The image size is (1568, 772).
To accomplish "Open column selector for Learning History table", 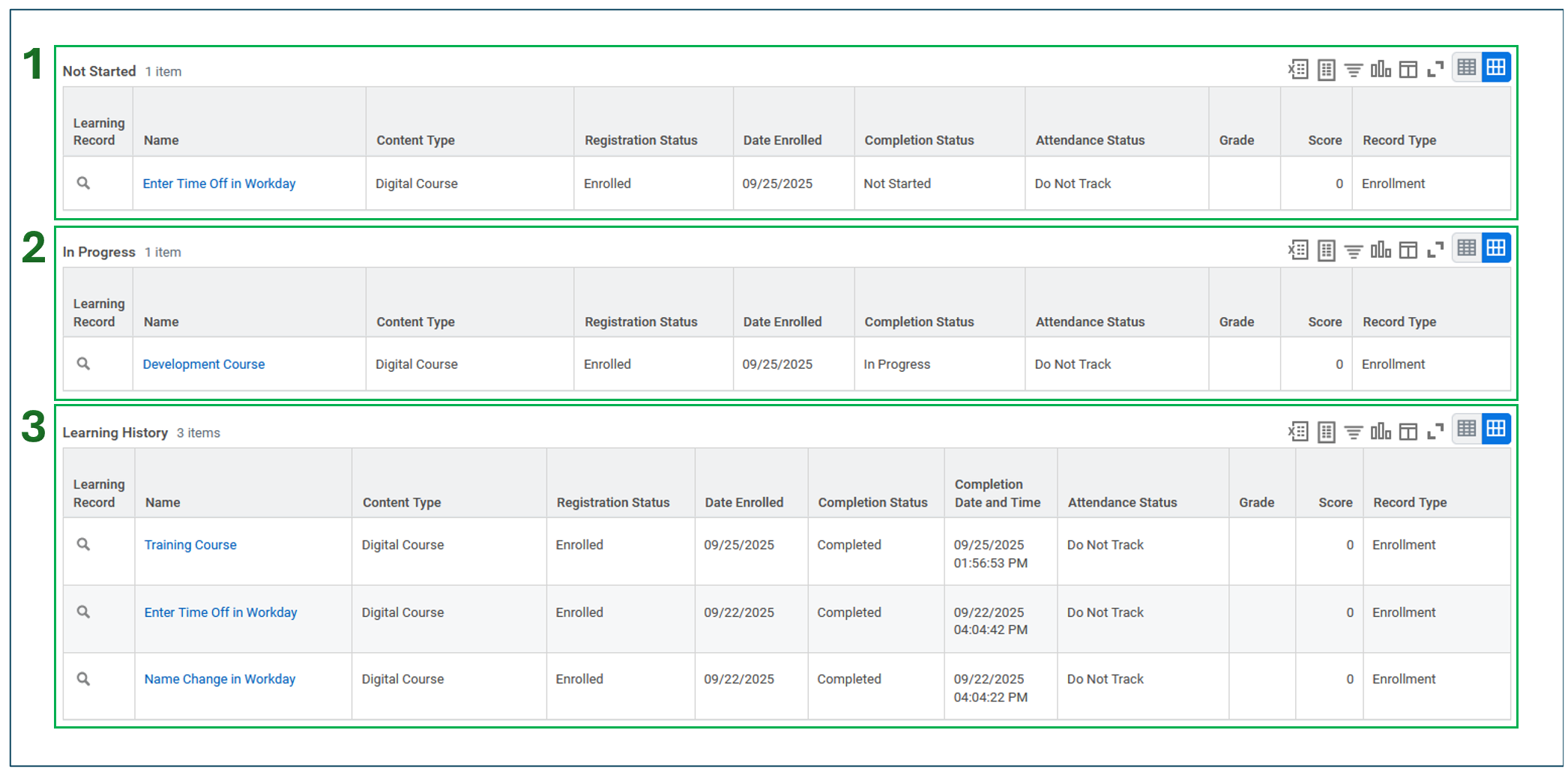I will [x=1408, y=432].
